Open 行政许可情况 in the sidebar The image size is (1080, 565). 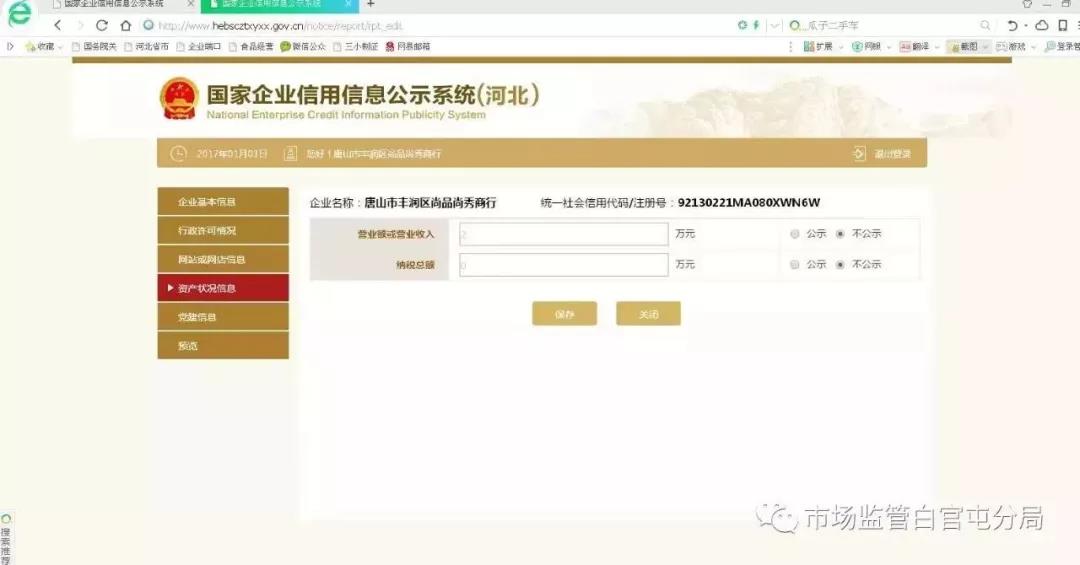pos(223,231)
